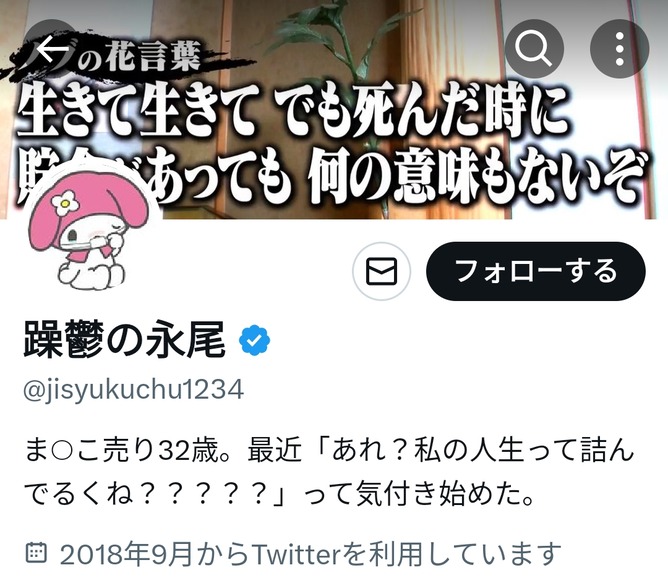Open search with the magnifying glass icon

pos(534,49)
